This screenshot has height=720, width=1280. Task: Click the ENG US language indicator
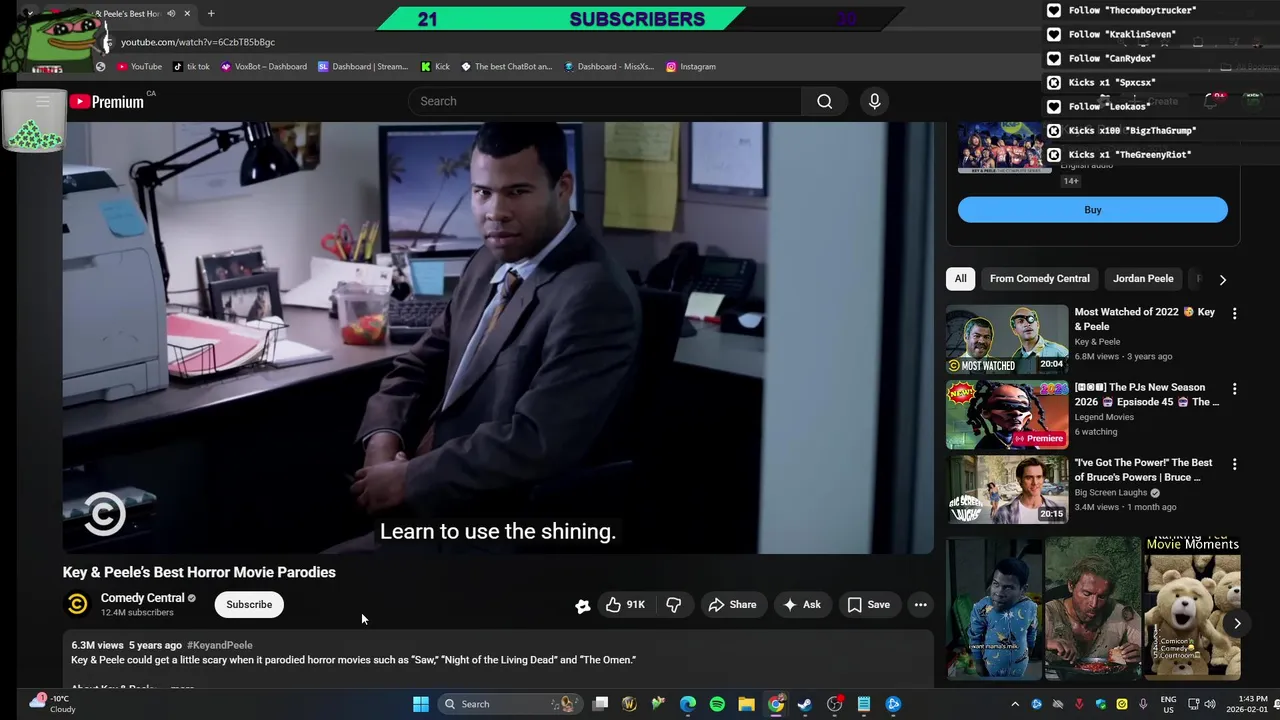1168,704
